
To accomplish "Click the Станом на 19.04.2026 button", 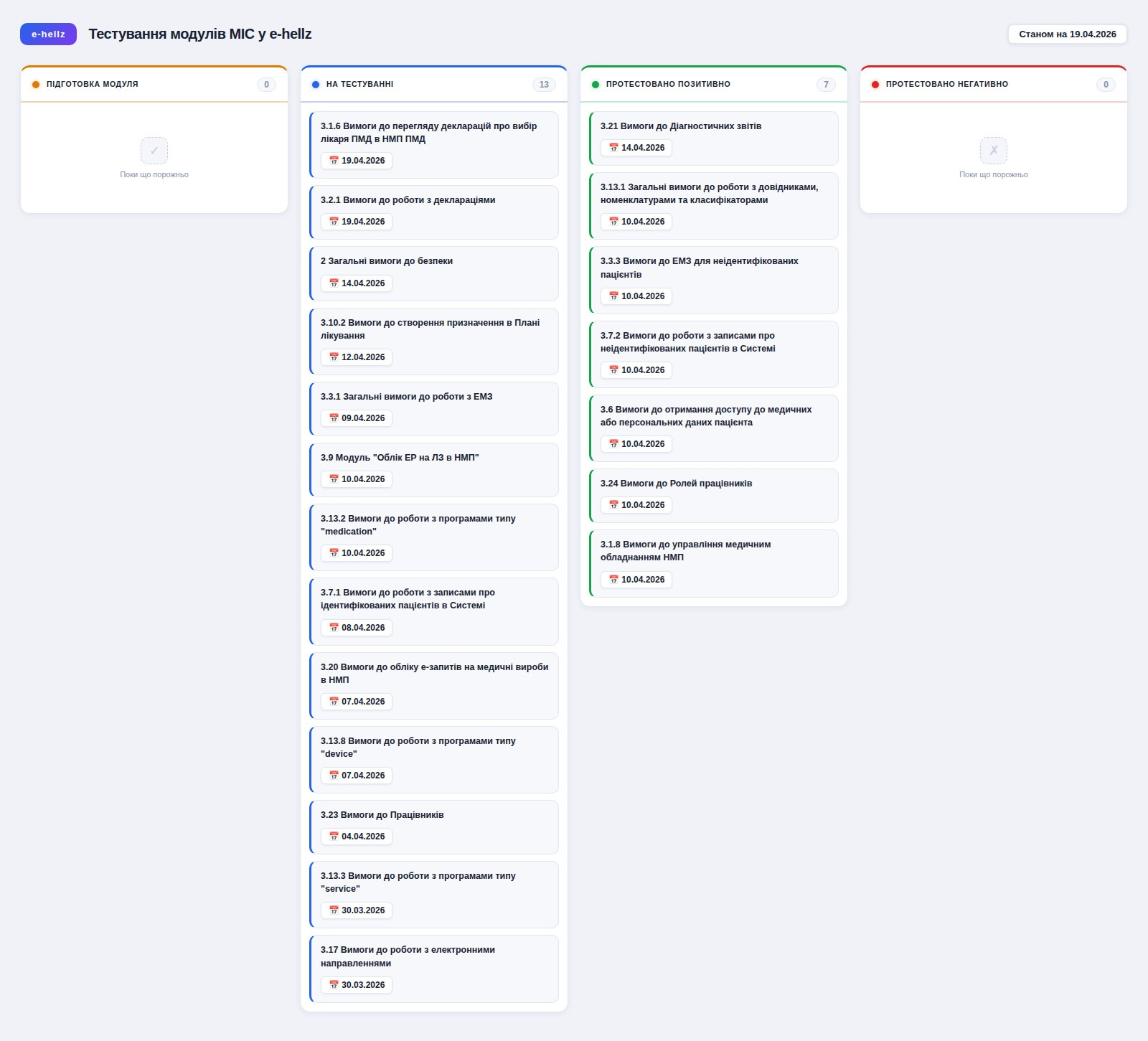I will 1067,34.
